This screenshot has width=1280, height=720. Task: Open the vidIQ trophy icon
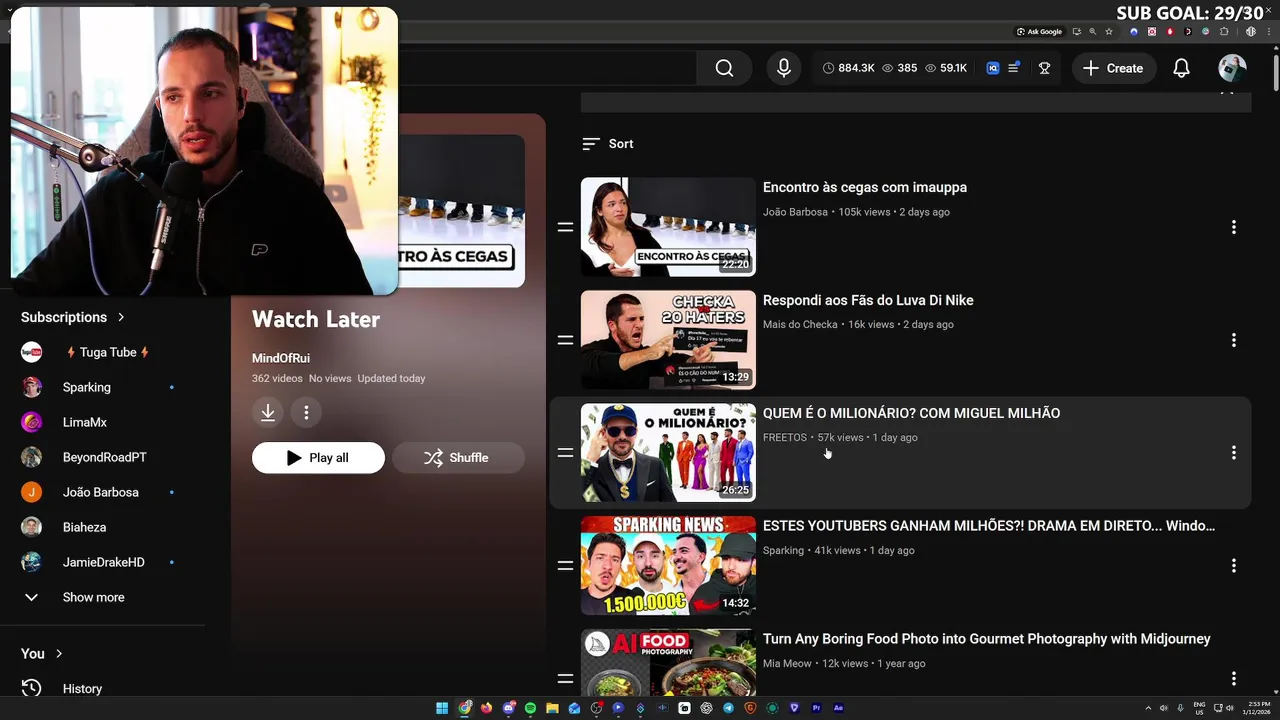pyautogui.click(x=1044, y=68)
